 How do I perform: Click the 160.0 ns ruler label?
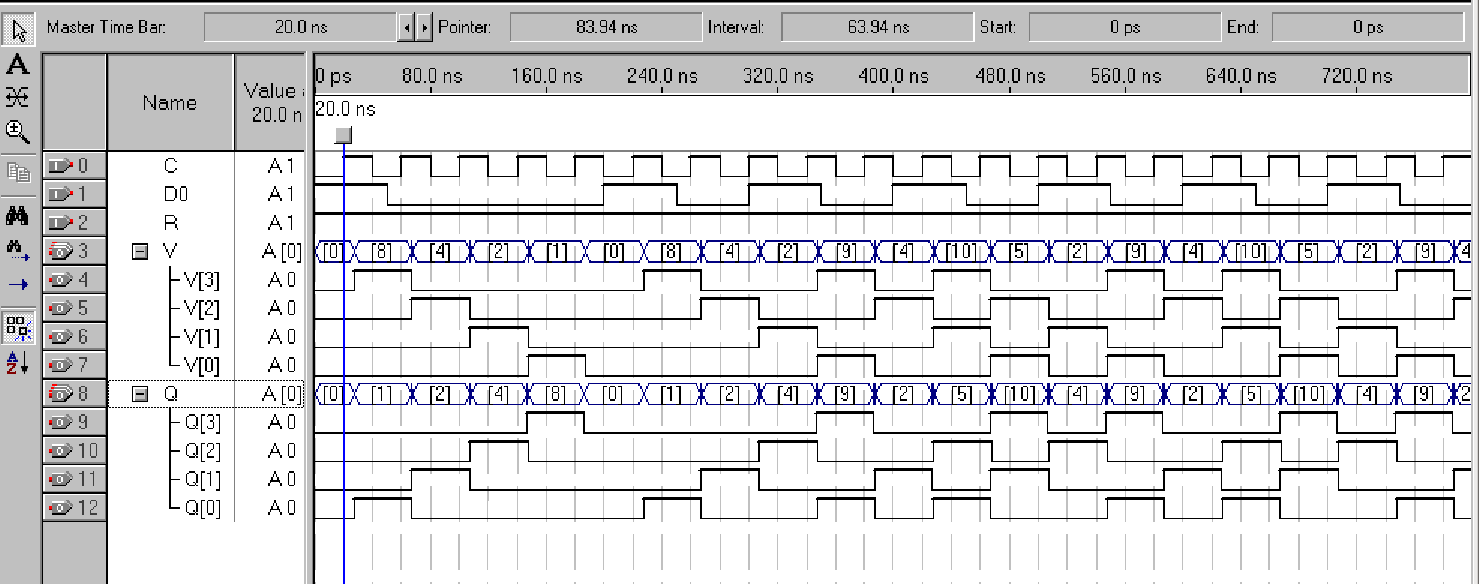click(547, 76)
